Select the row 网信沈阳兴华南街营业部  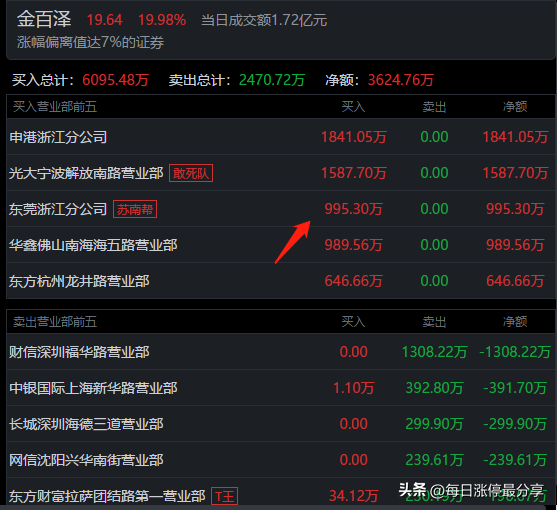coord(281,460)
